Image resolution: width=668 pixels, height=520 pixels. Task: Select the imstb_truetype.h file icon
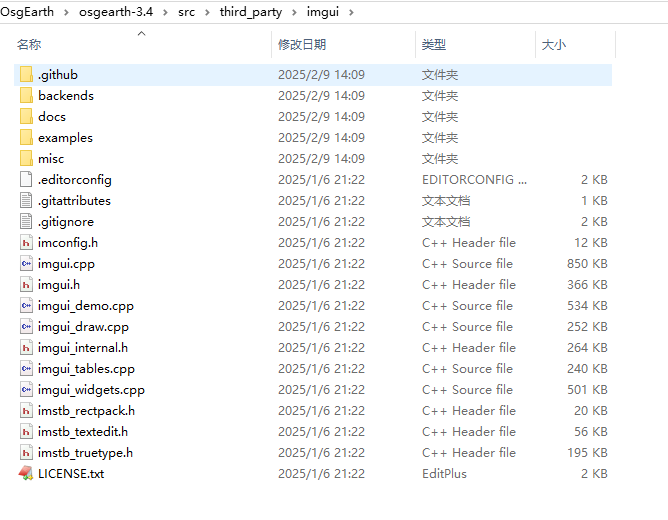(x=26, y=453)
